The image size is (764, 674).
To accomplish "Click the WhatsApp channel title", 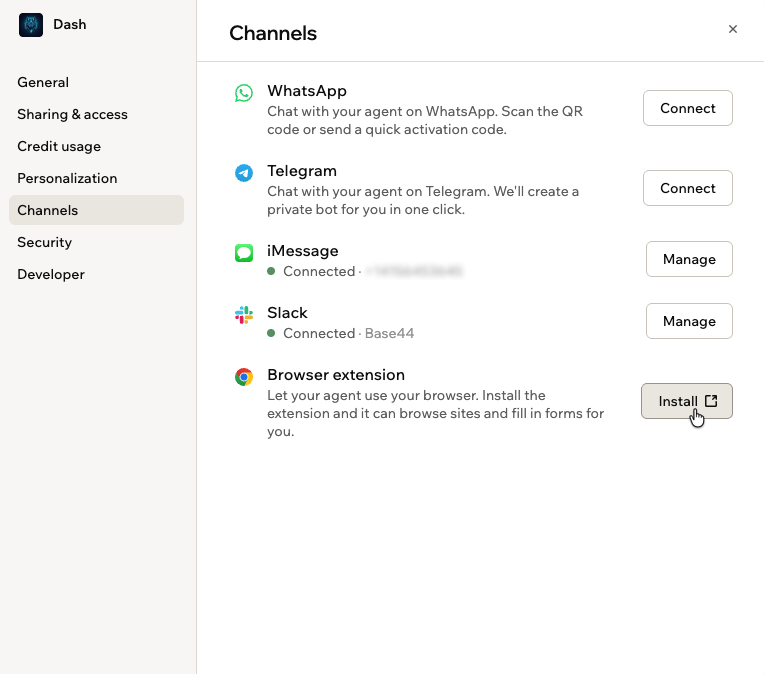I will coord(307,91).
